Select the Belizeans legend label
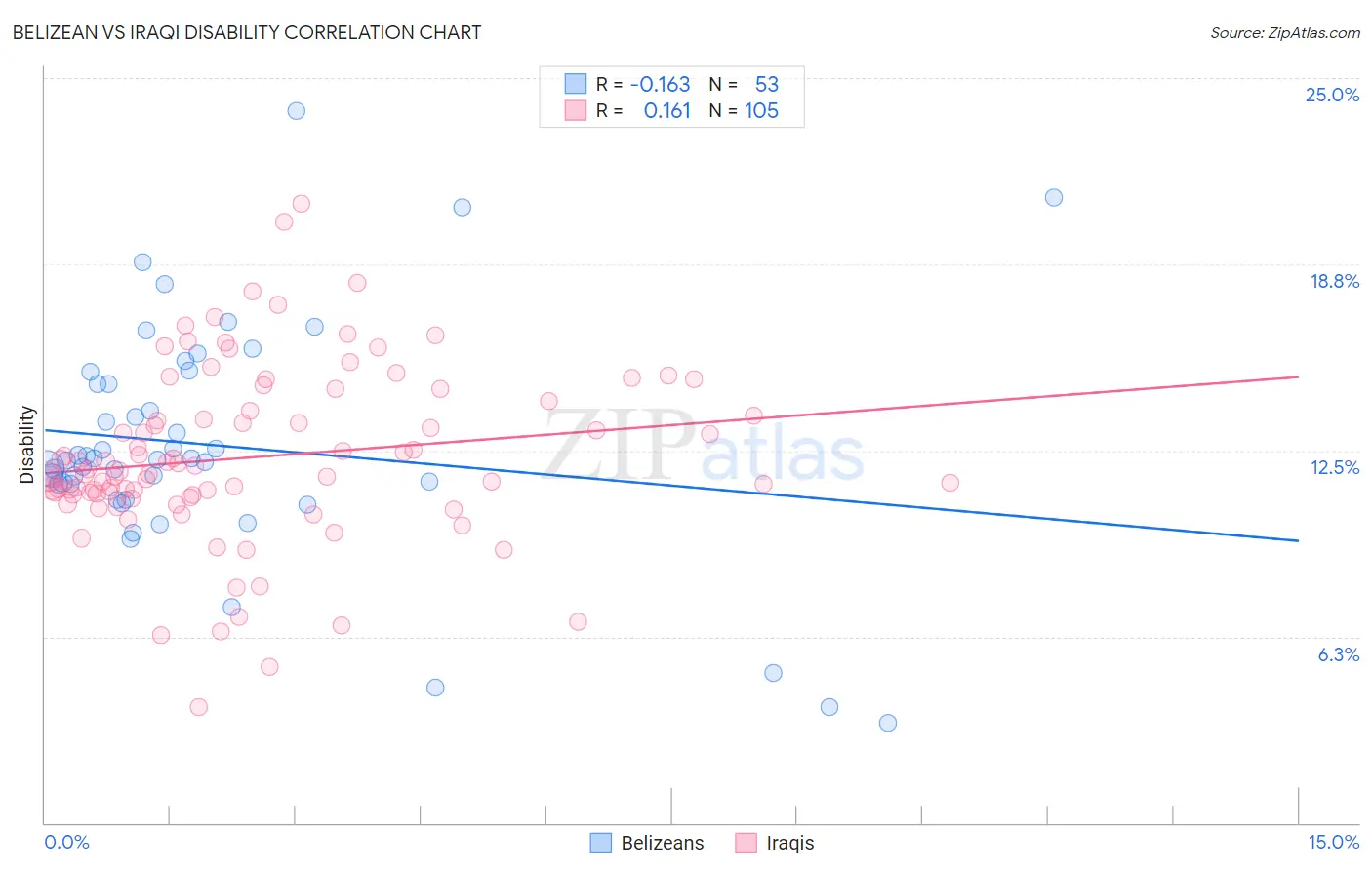The height and width of the screenshot is (870, 1372). (x=663, y=843)
